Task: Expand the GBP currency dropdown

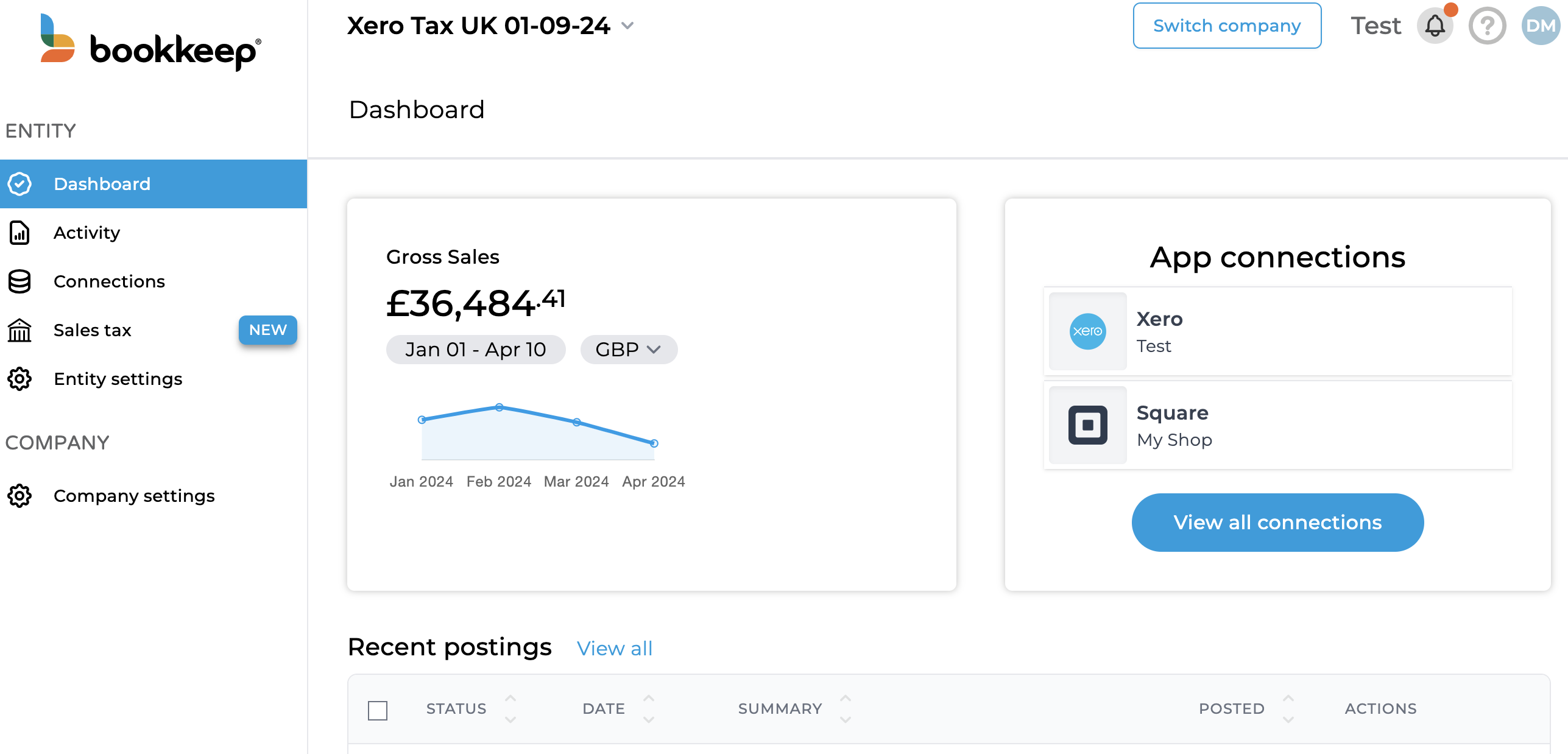Action: 627,349
